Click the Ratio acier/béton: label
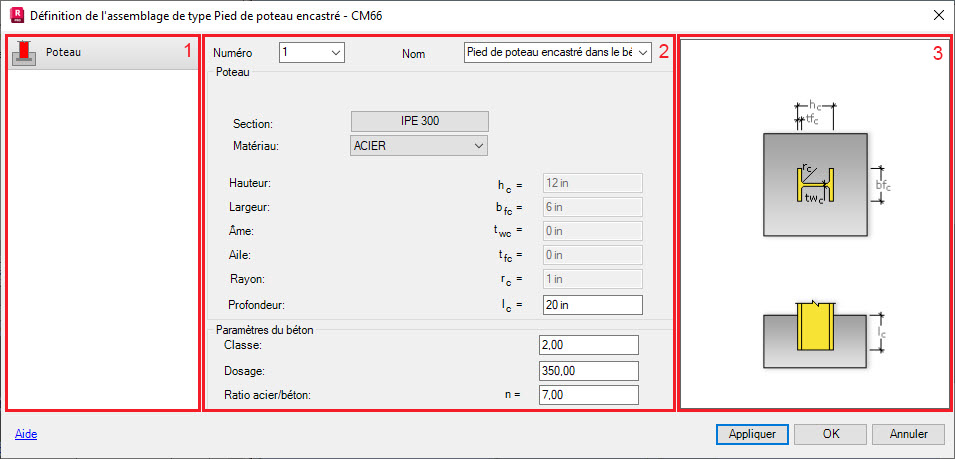 268,395
